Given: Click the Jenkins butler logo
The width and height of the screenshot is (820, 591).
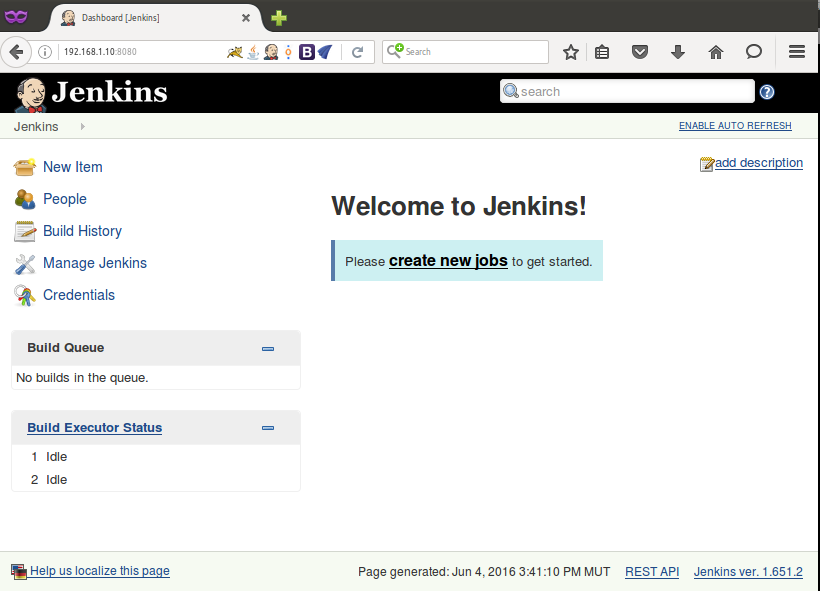Looking at the screenshot, I should (30, 93).
